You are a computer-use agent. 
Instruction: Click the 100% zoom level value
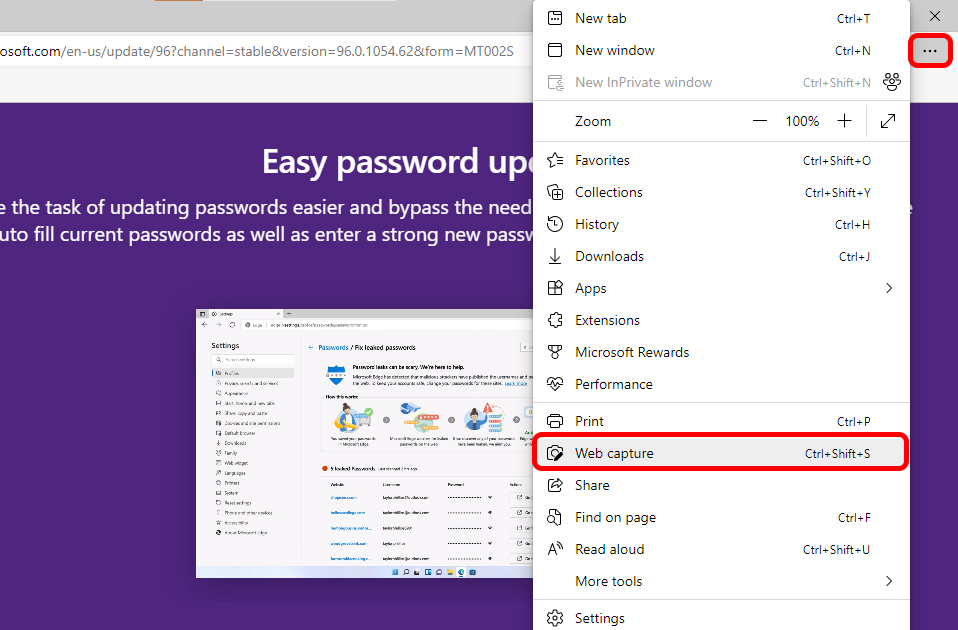[x=802, y=121]
